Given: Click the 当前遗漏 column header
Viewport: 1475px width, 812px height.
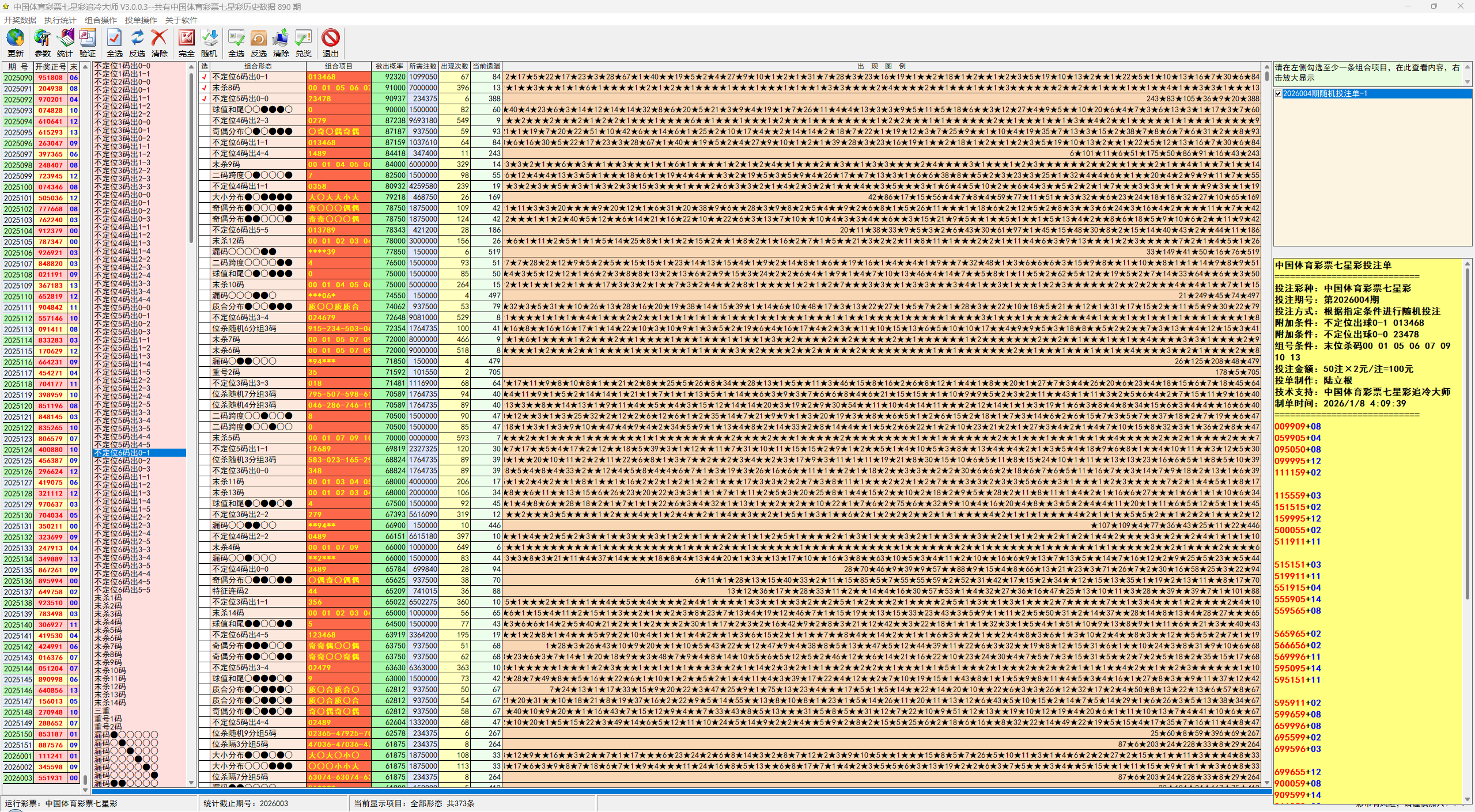Looking at the screenshot, I should (x=486, y=66).
